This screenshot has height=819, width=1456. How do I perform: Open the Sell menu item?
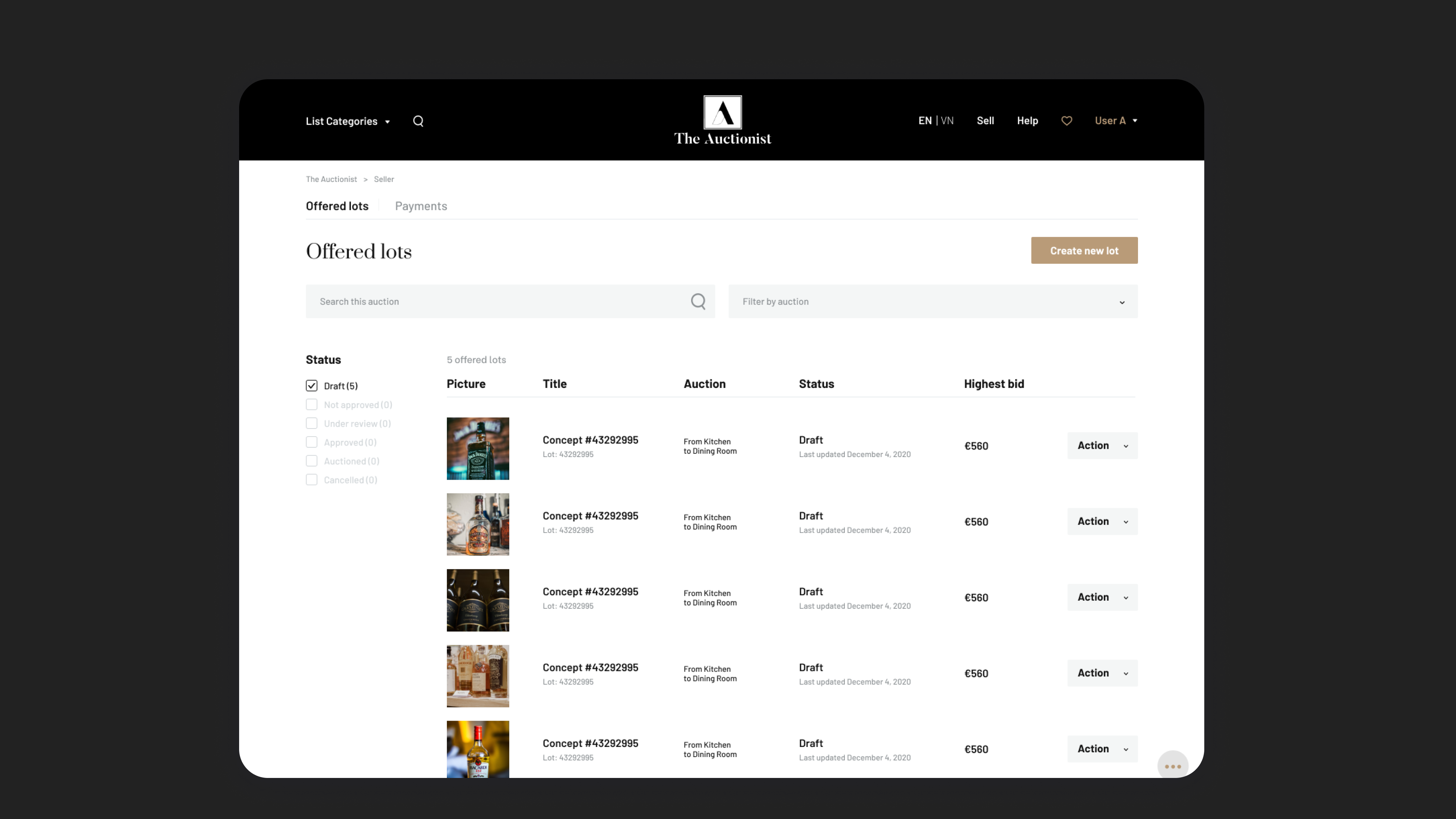(985, 120)
